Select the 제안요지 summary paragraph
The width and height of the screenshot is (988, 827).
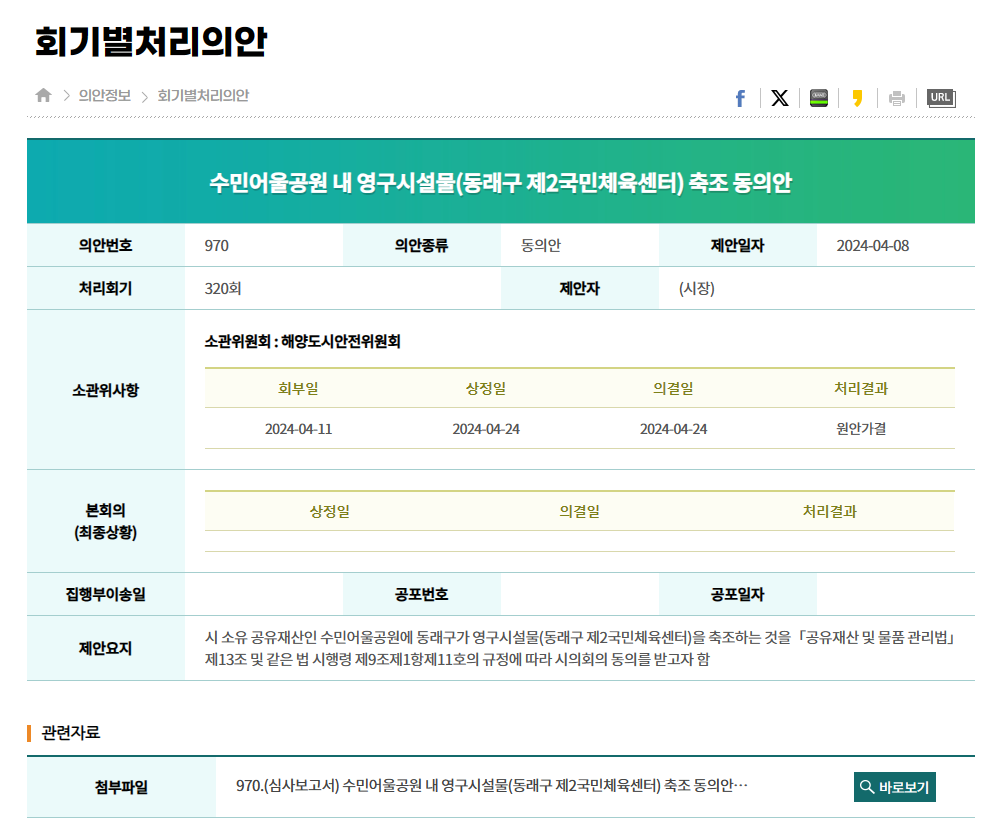point(580,649)
